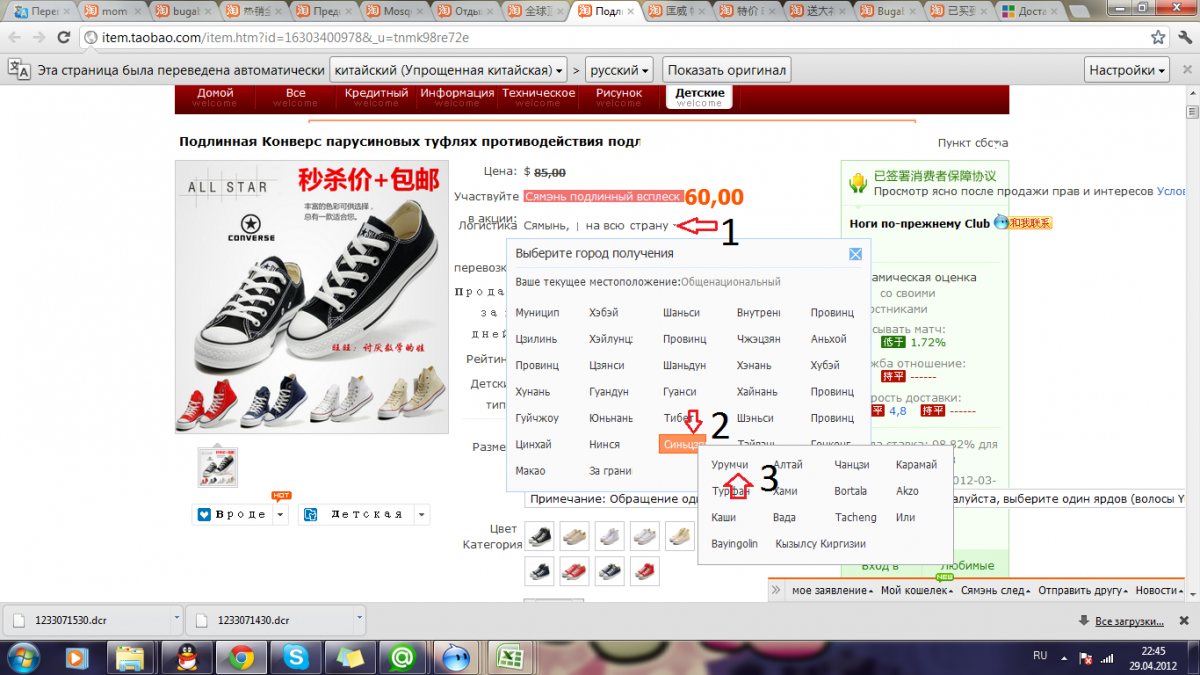Select the Детские navigation tab
Screen dimensions: 1200x675
[699, 97]
